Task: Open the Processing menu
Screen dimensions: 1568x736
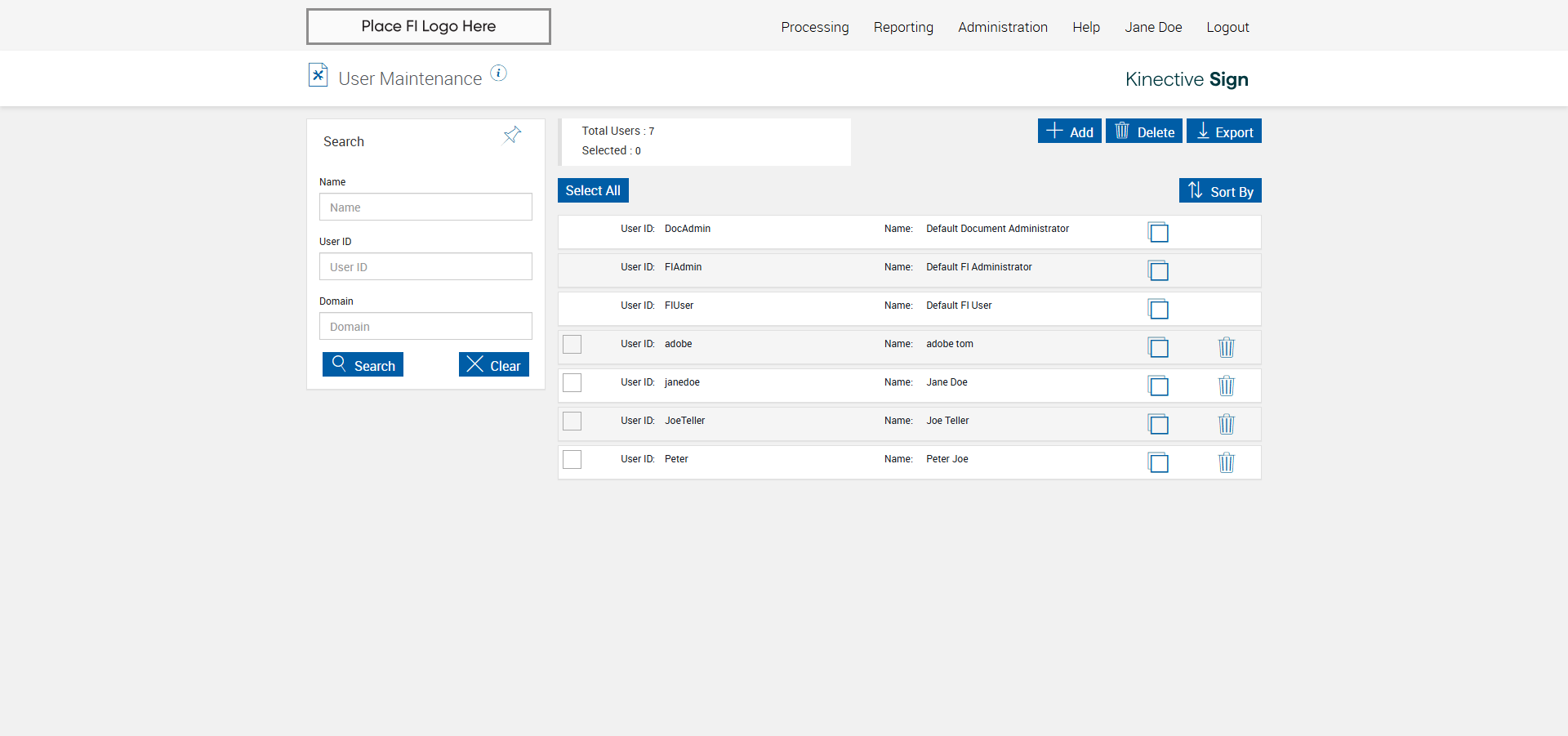Action: [815, 27]
